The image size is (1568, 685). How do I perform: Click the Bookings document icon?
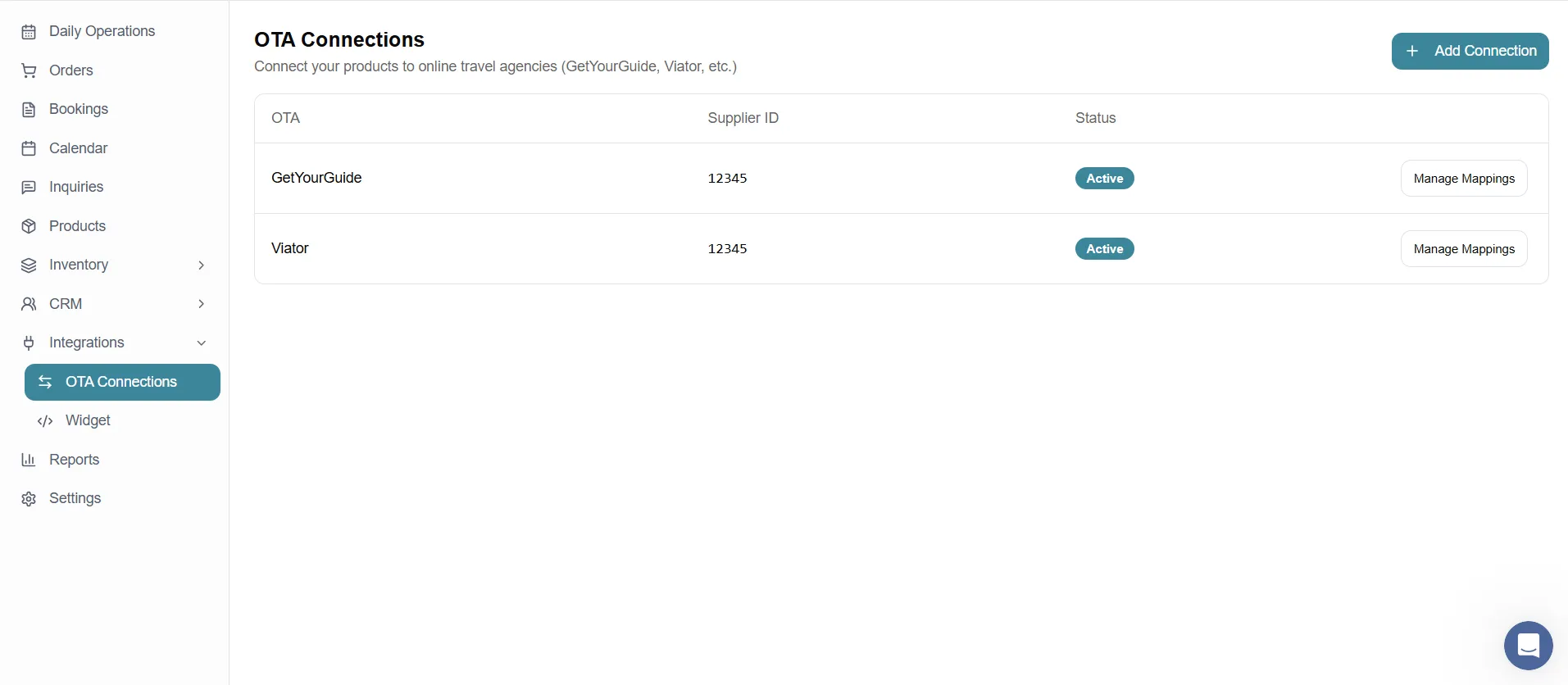[x=29, y=110]
